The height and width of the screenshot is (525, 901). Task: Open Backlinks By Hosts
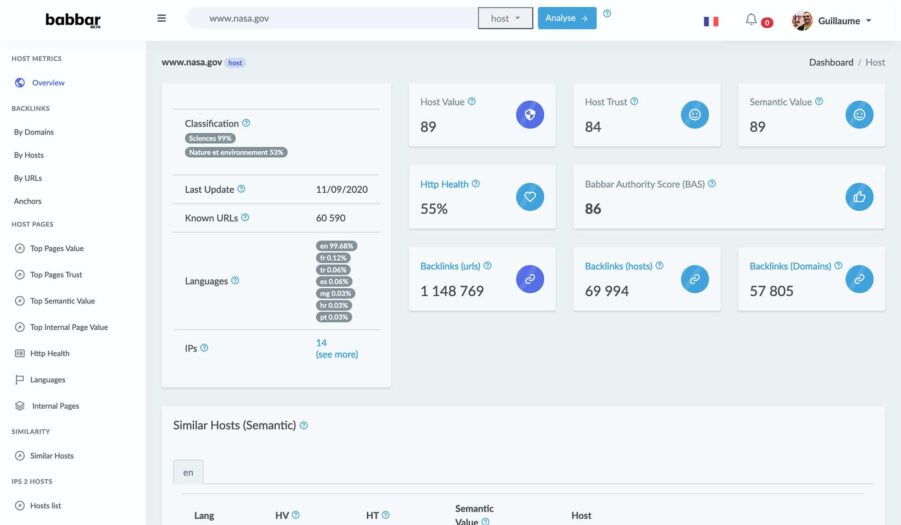pyautogui.click(x=29, y=155)
